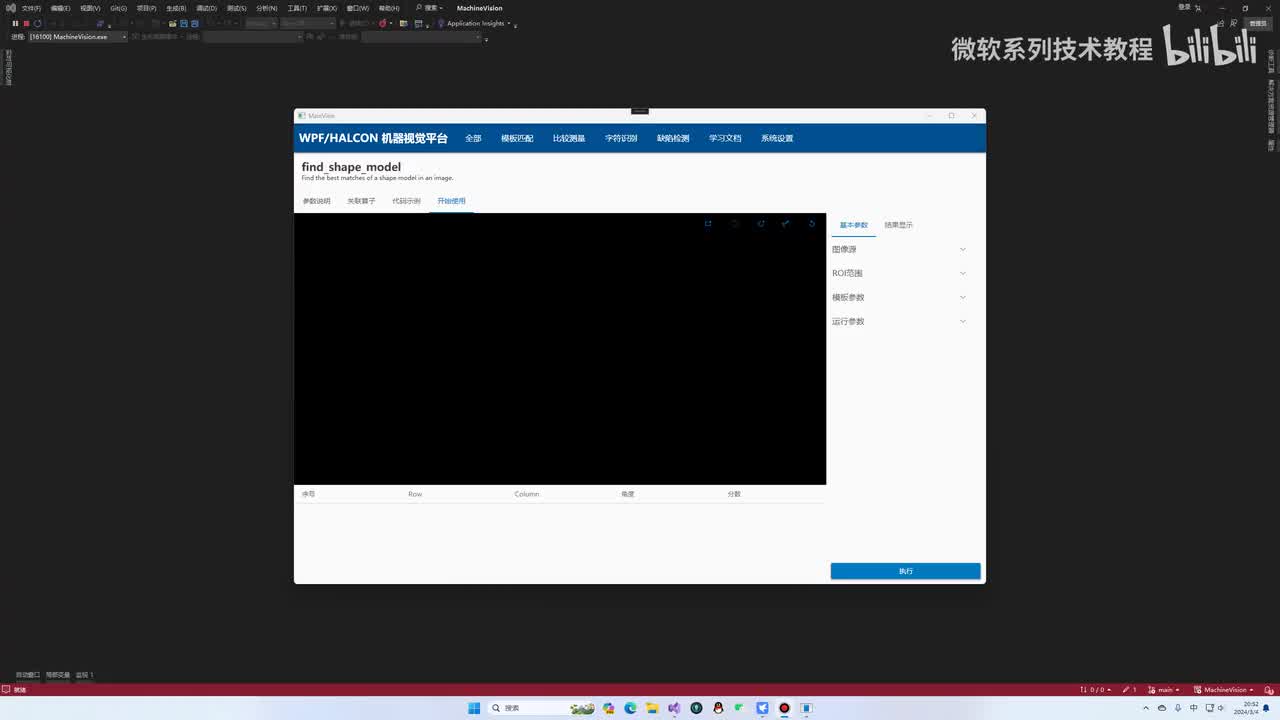
Task: Open the process dropdown showing MachineVision.exe
Action: (77, 37)
